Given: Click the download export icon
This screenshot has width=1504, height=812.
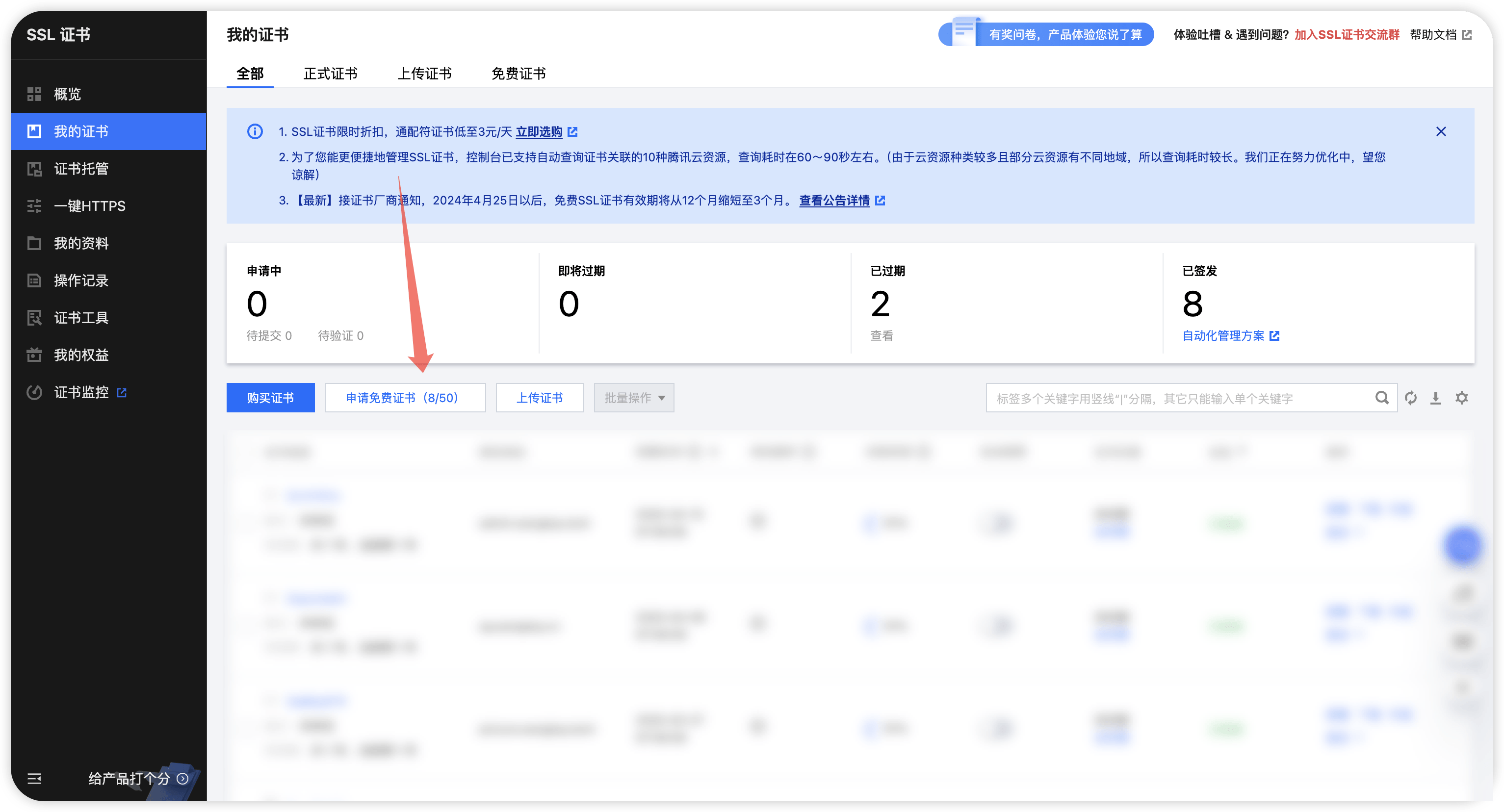Looking at the screenshot, I should tap(1435, 398).
